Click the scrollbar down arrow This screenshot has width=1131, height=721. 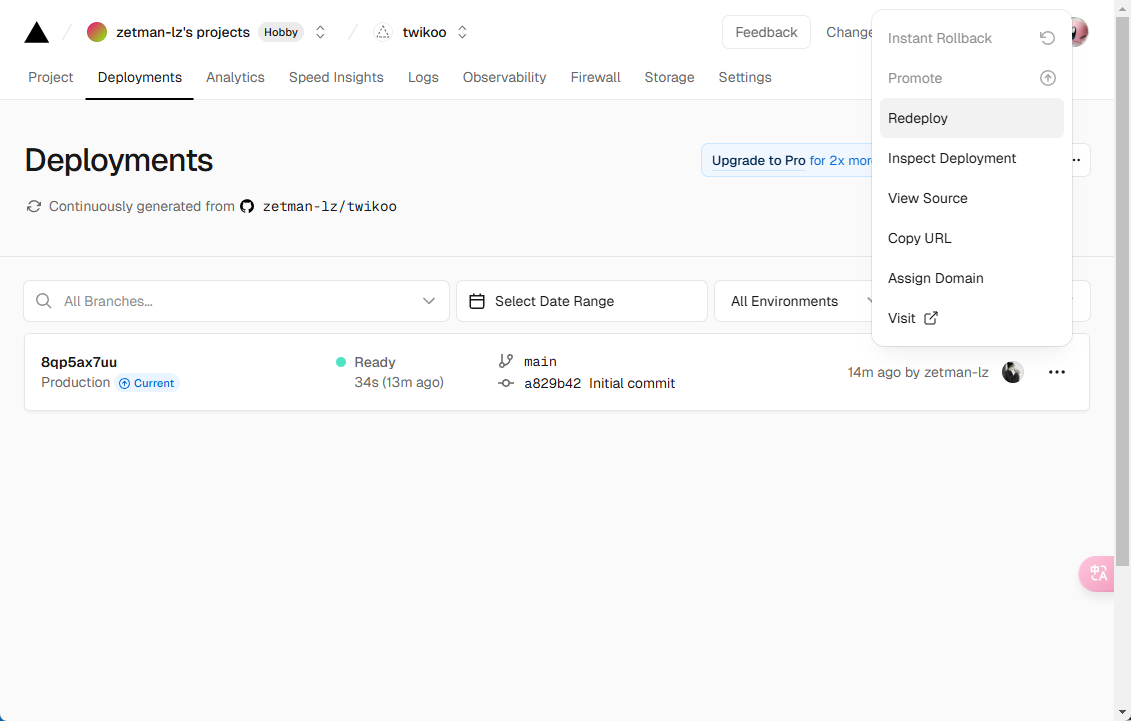pos(1122,714)
